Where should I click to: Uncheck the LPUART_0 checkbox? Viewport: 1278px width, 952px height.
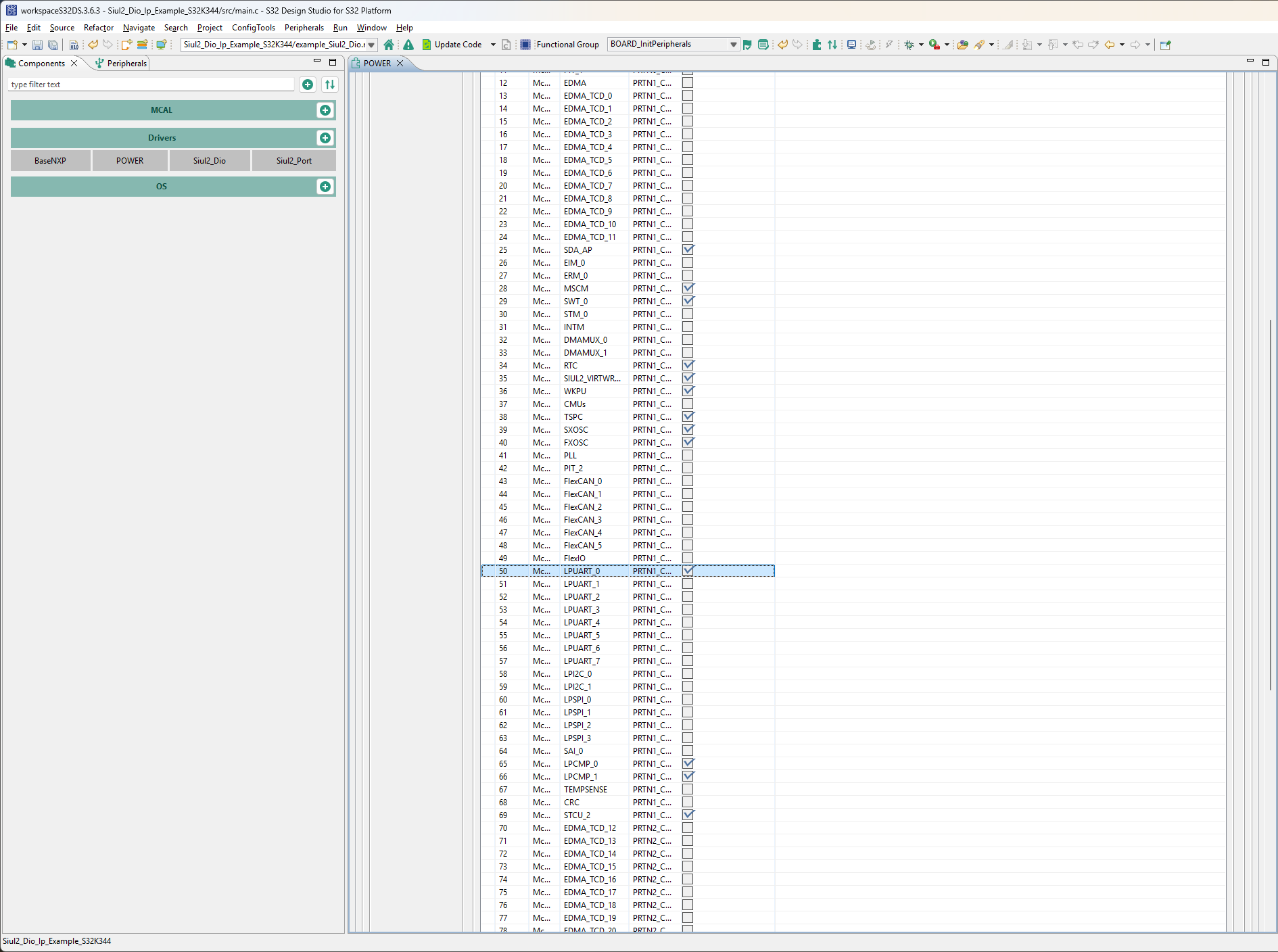[x=688, y=571]
